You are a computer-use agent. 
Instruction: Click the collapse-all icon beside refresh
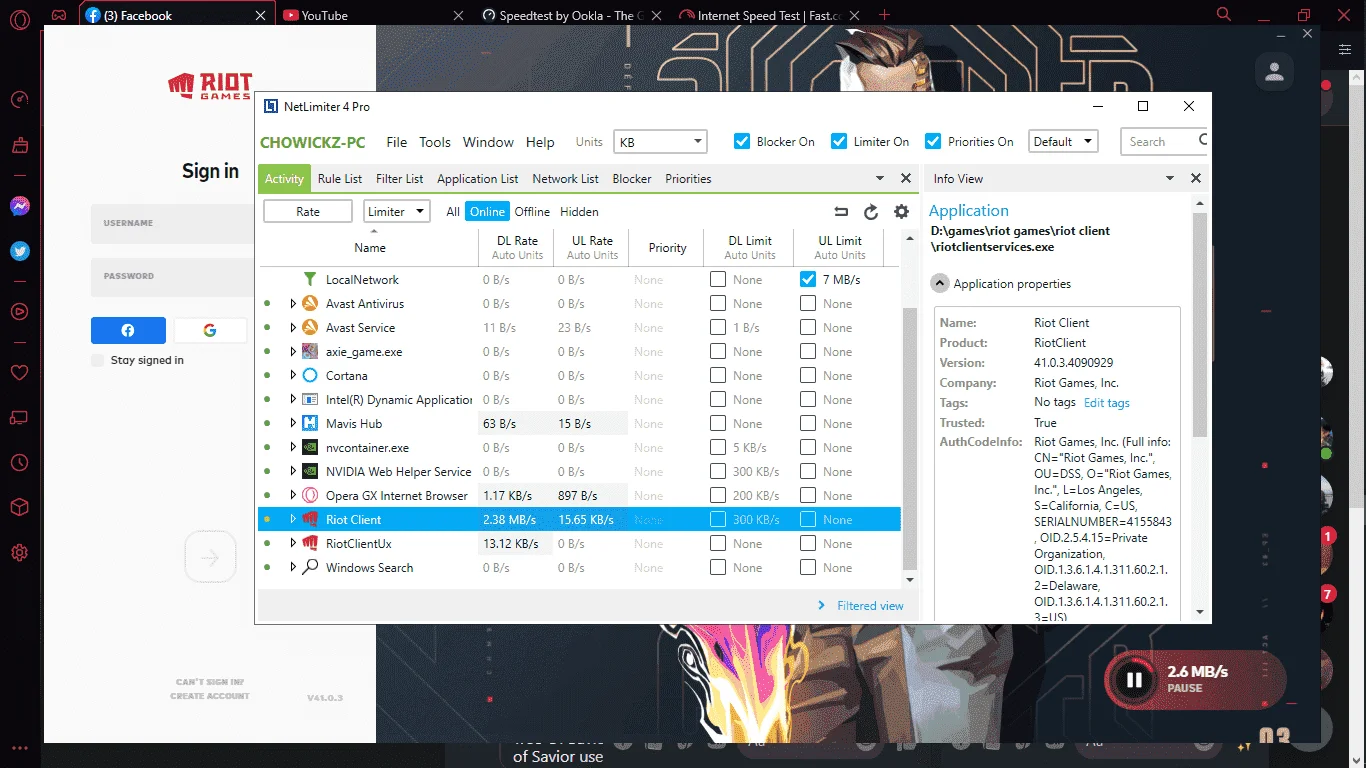841,212
